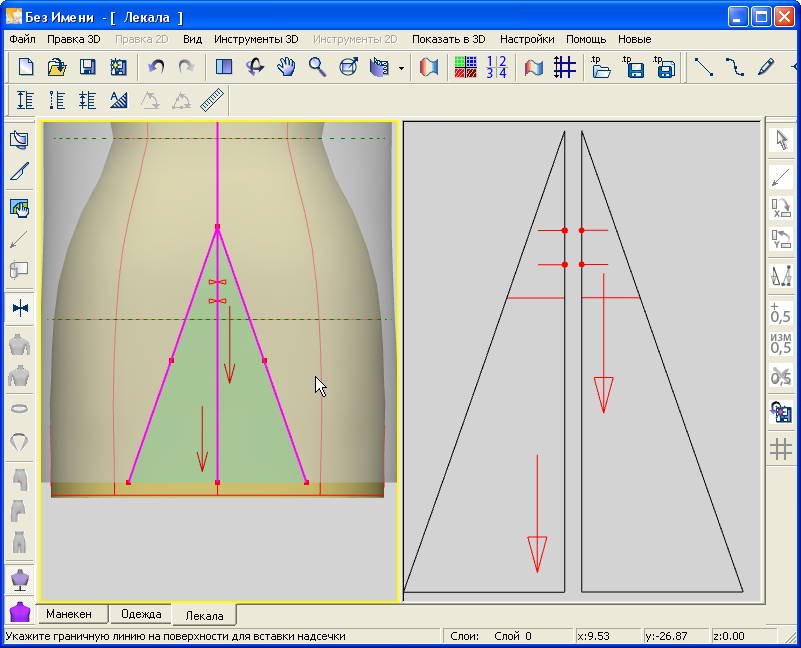Toggle the purple mannequin icon at bottom left
Viewport: 801px width, 648px height.
[19, 611]
